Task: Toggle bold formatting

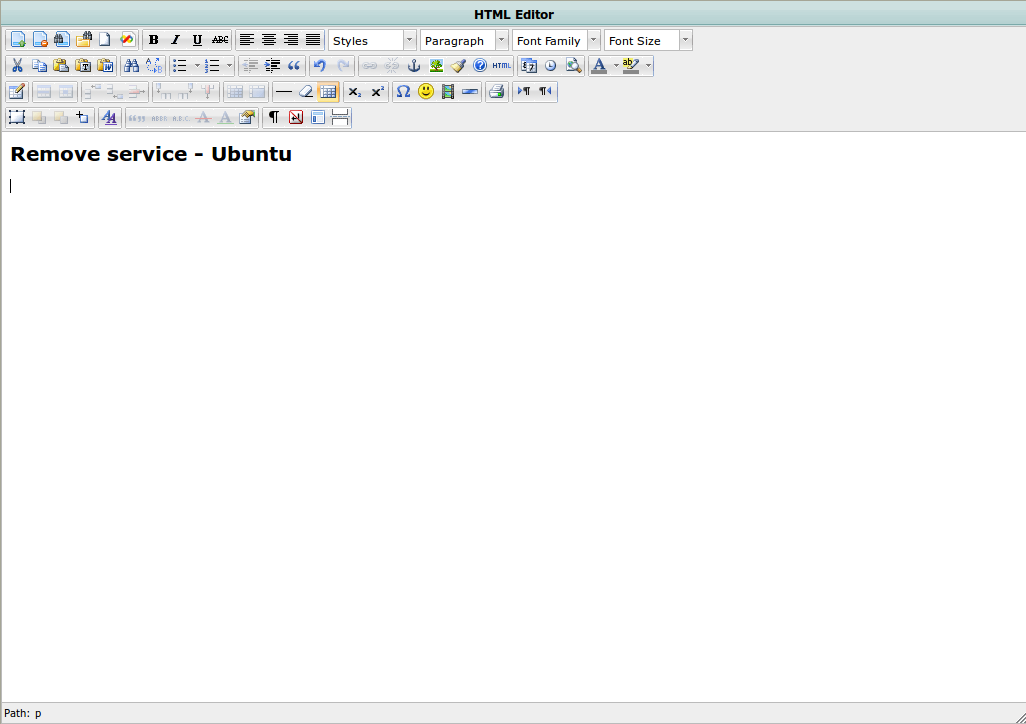Action: [x=153, y=40]
